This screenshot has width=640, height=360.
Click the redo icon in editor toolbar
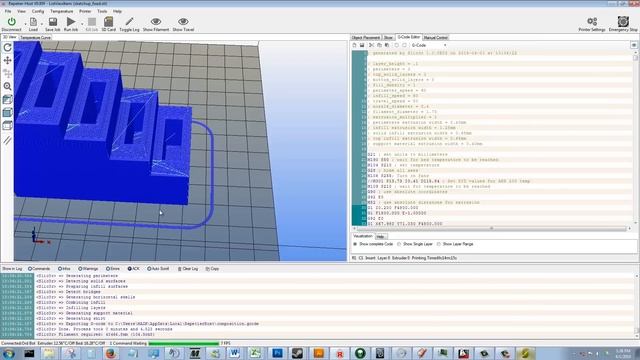[x=404, y=45]
